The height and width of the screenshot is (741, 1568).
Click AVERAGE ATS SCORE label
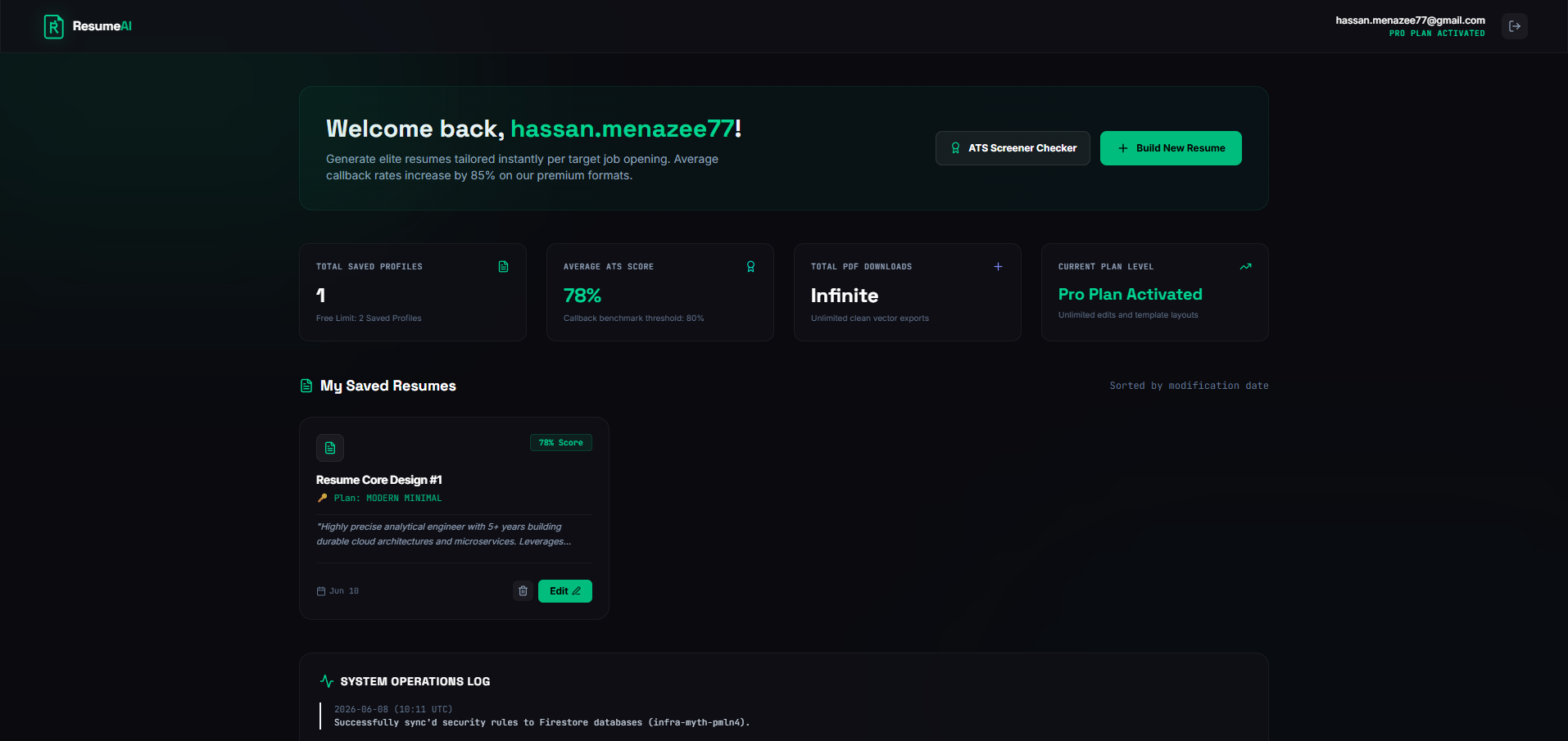click(609, 267)
